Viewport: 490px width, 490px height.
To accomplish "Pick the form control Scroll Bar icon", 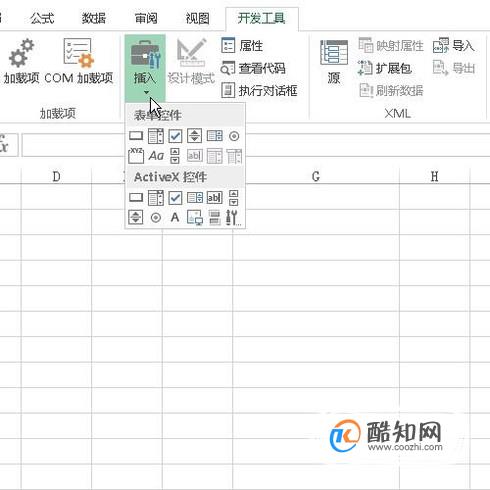I will pyautogui.click(x=175, y=155).
